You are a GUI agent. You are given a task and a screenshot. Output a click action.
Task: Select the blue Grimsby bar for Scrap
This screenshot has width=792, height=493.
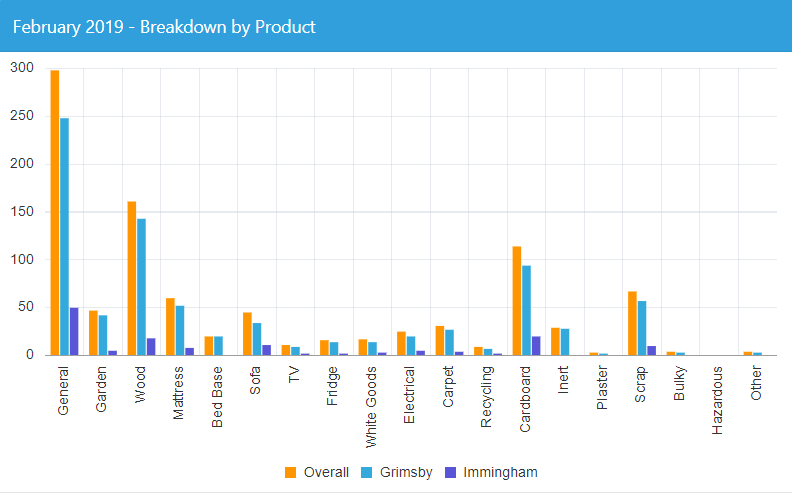pos(642,328)
